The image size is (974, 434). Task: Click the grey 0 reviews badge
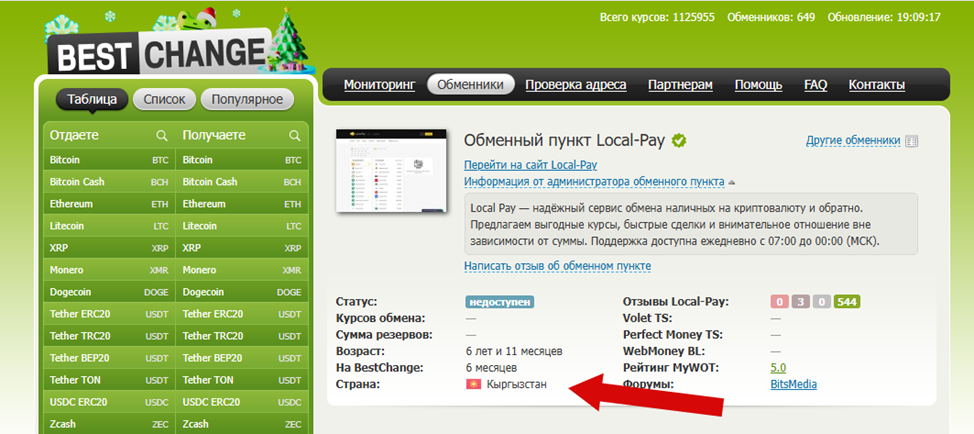point(822,302)
